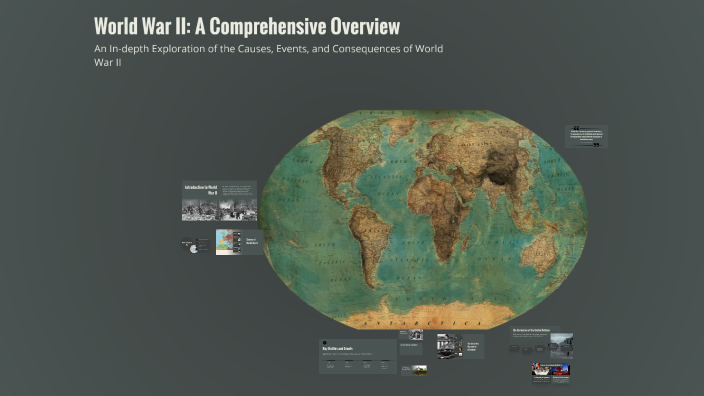Click the title 'World War II: A Comprehensive Overview'
704x396 pixels.
click(247, 26)
